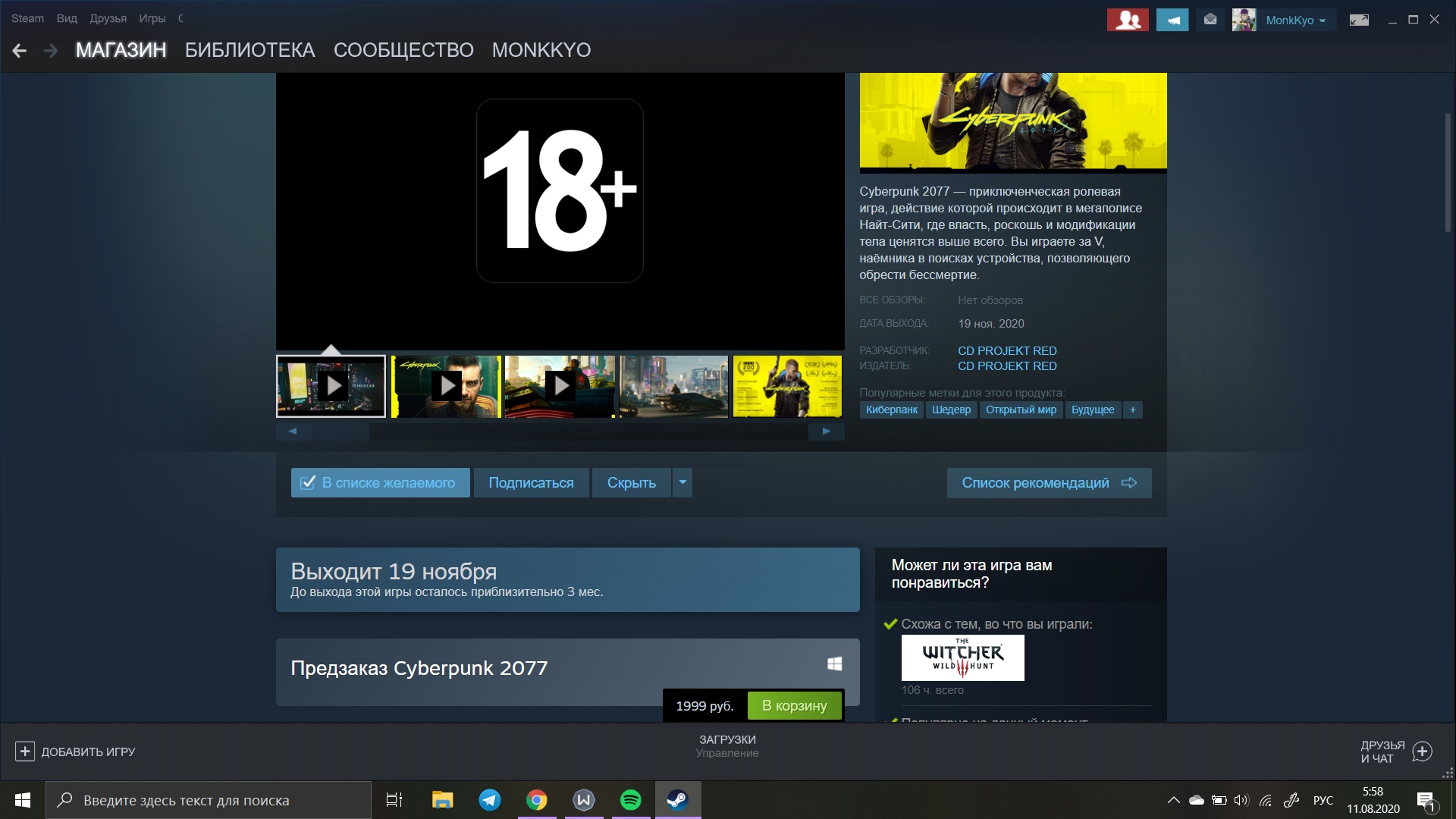Launch Chrome from the taskbar
1456x819 pixels.
537,800
